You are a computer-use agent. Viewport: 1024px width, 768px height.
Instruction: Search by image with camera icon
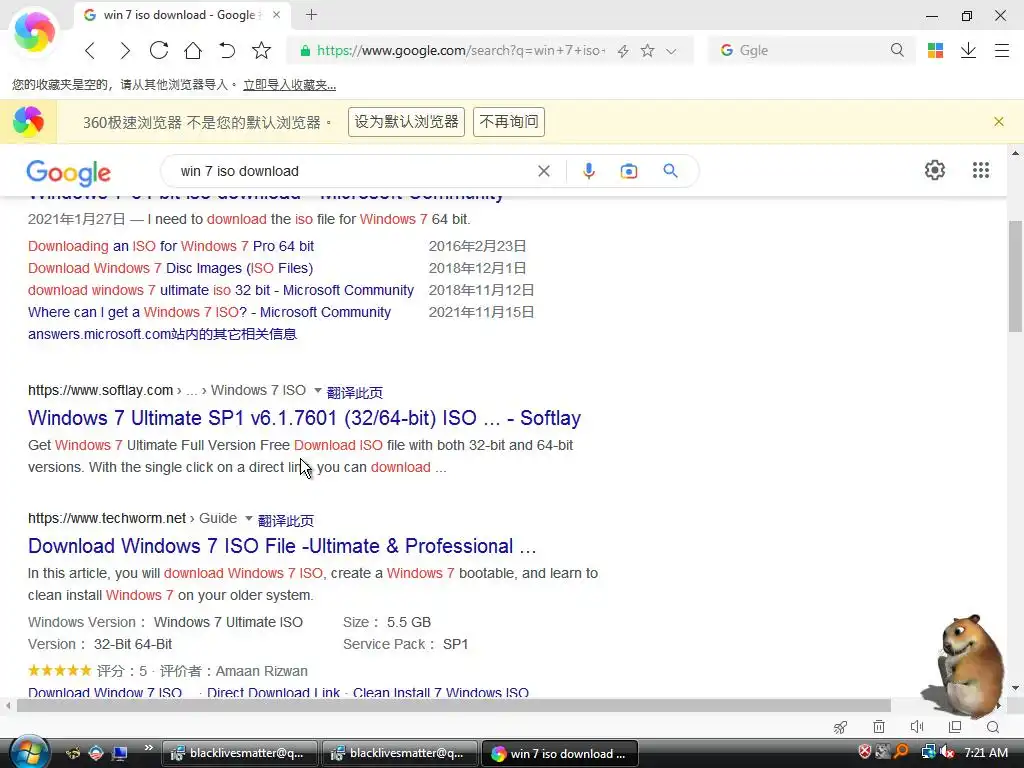[629, 171]
